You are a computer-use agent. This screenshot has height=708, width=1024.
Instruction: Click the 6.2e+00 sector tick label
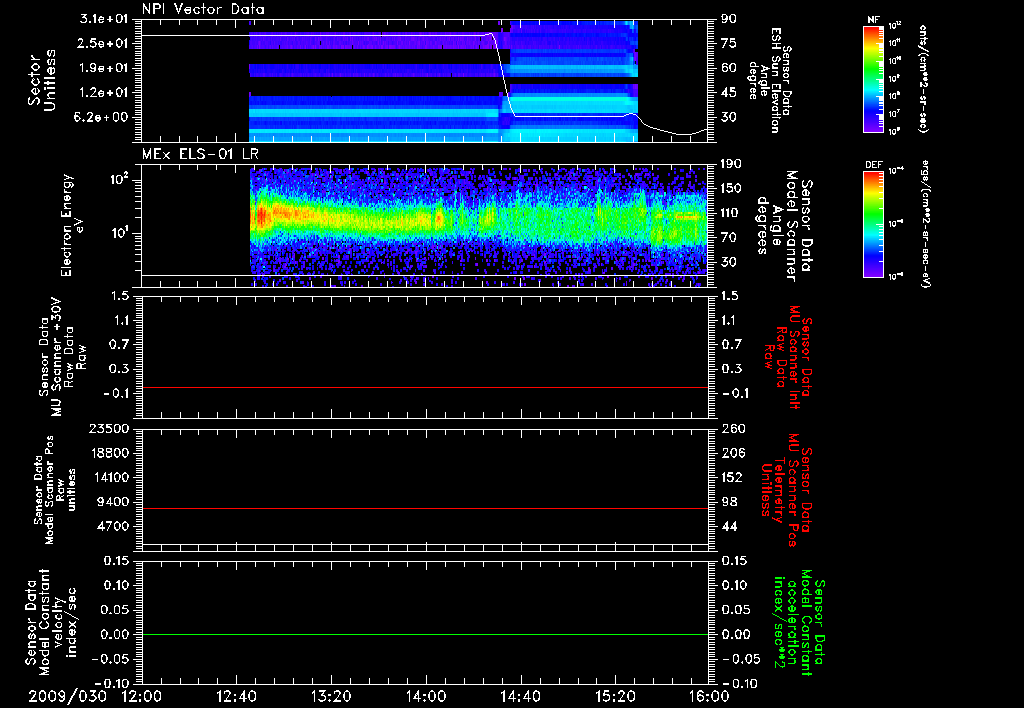click(x=102, y=117)
